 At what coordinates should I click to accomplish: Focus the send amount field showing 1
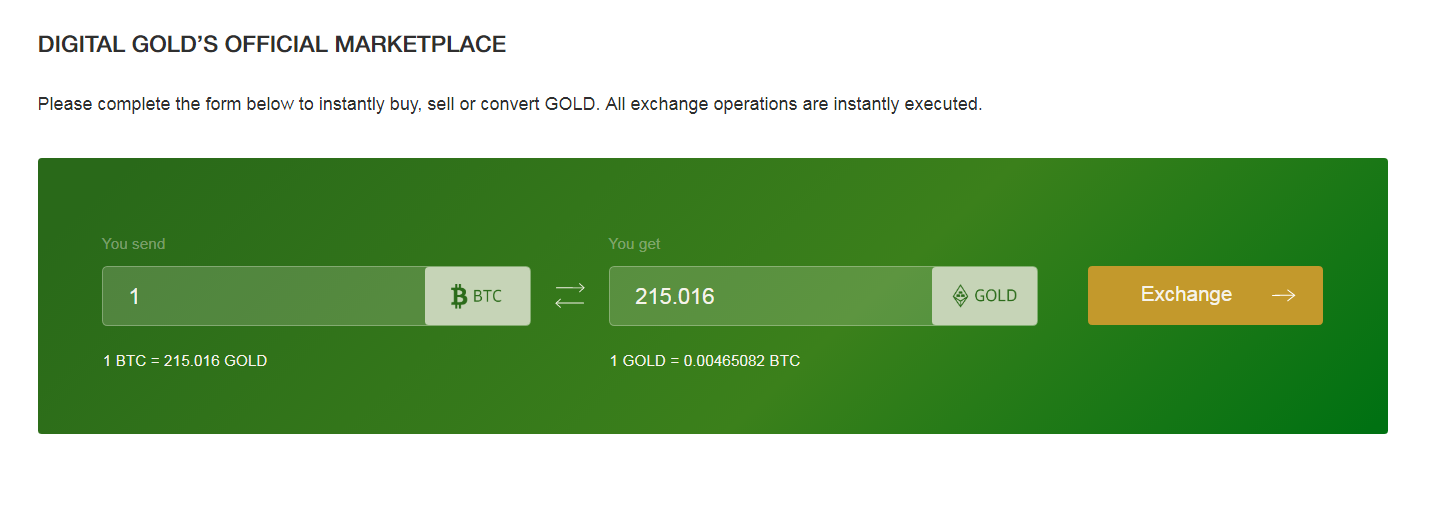point(264,296)
